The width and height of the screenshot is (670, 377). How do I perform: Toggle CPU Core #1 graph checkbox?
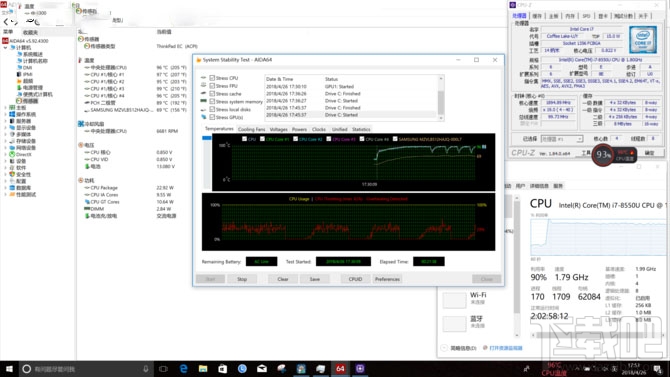(x=262, y=139)
